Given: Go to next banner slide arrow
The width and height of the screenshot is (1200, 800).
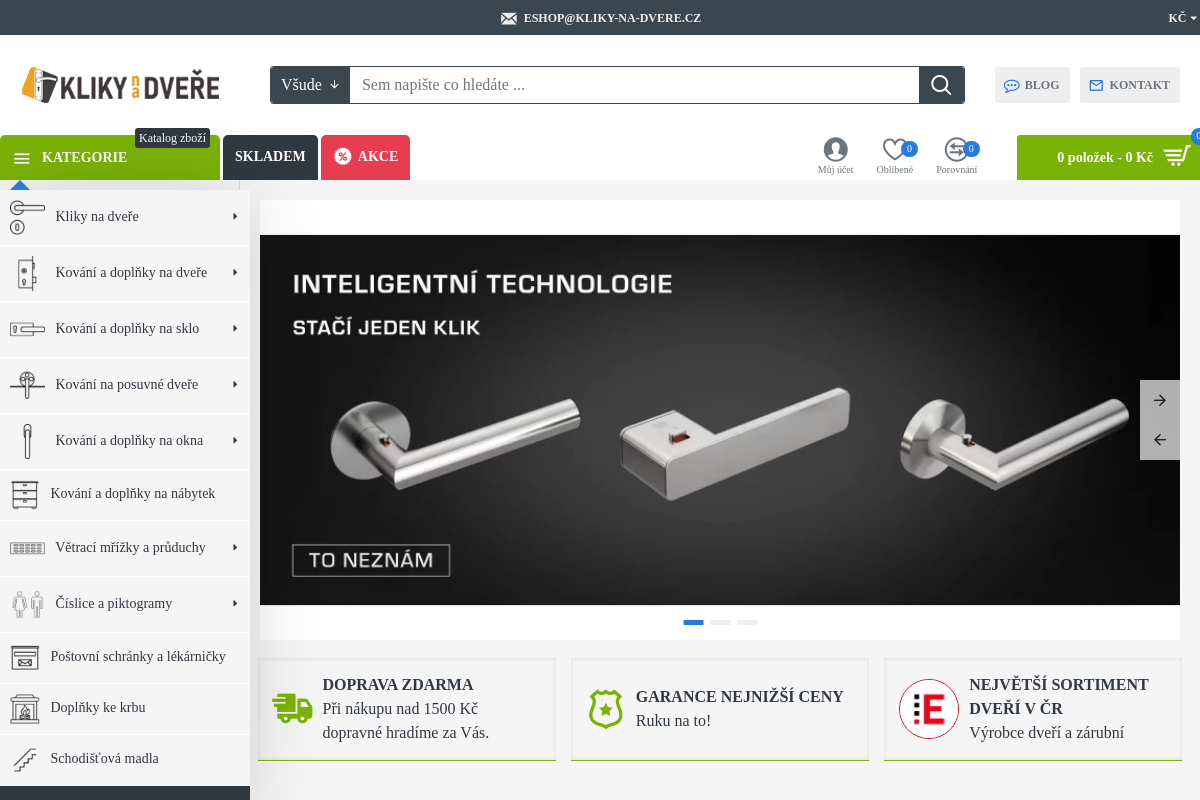Looking at the screenshot, I should (1160, 400).
